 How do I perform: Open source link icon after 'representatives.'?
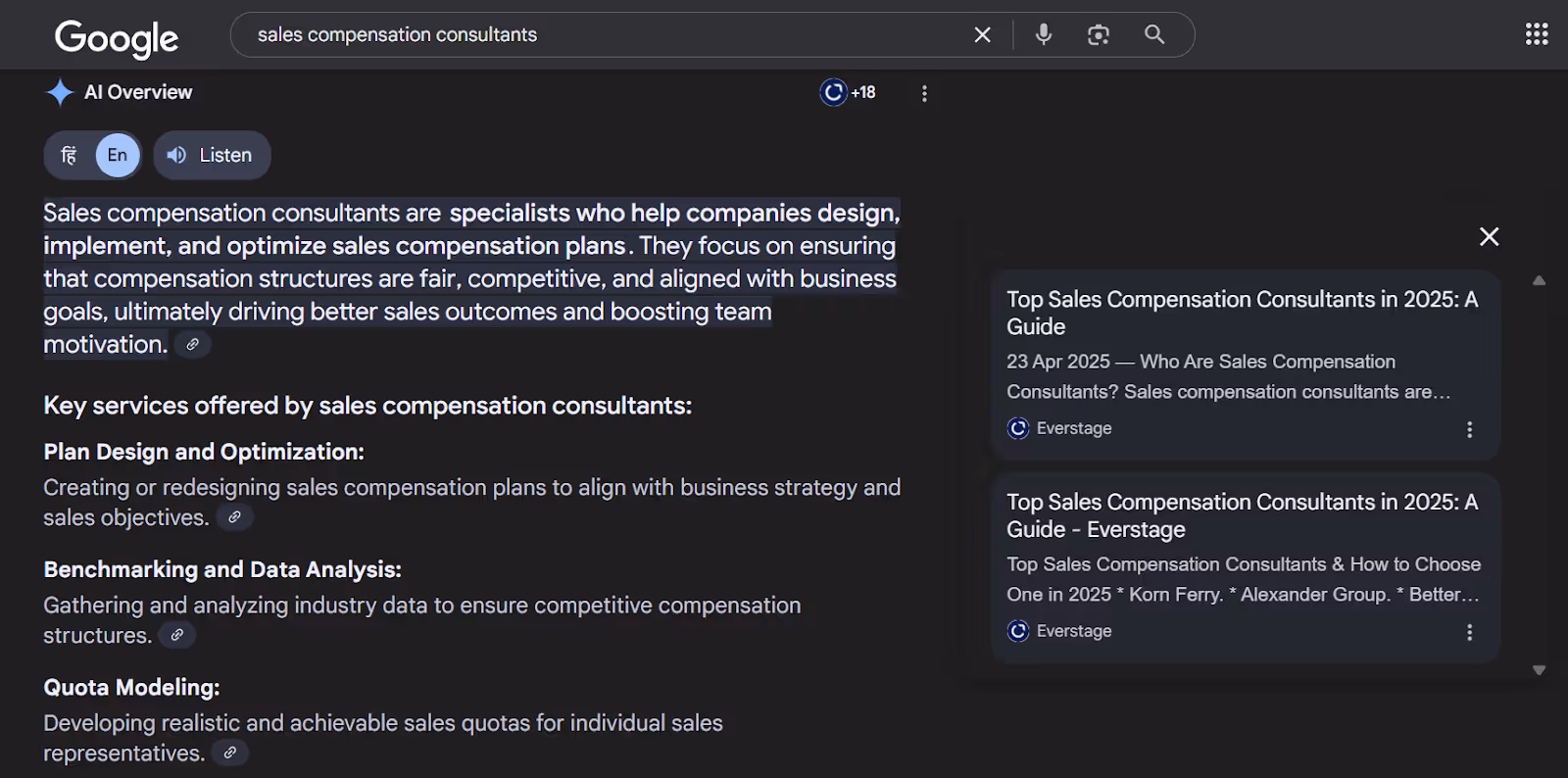229,753
